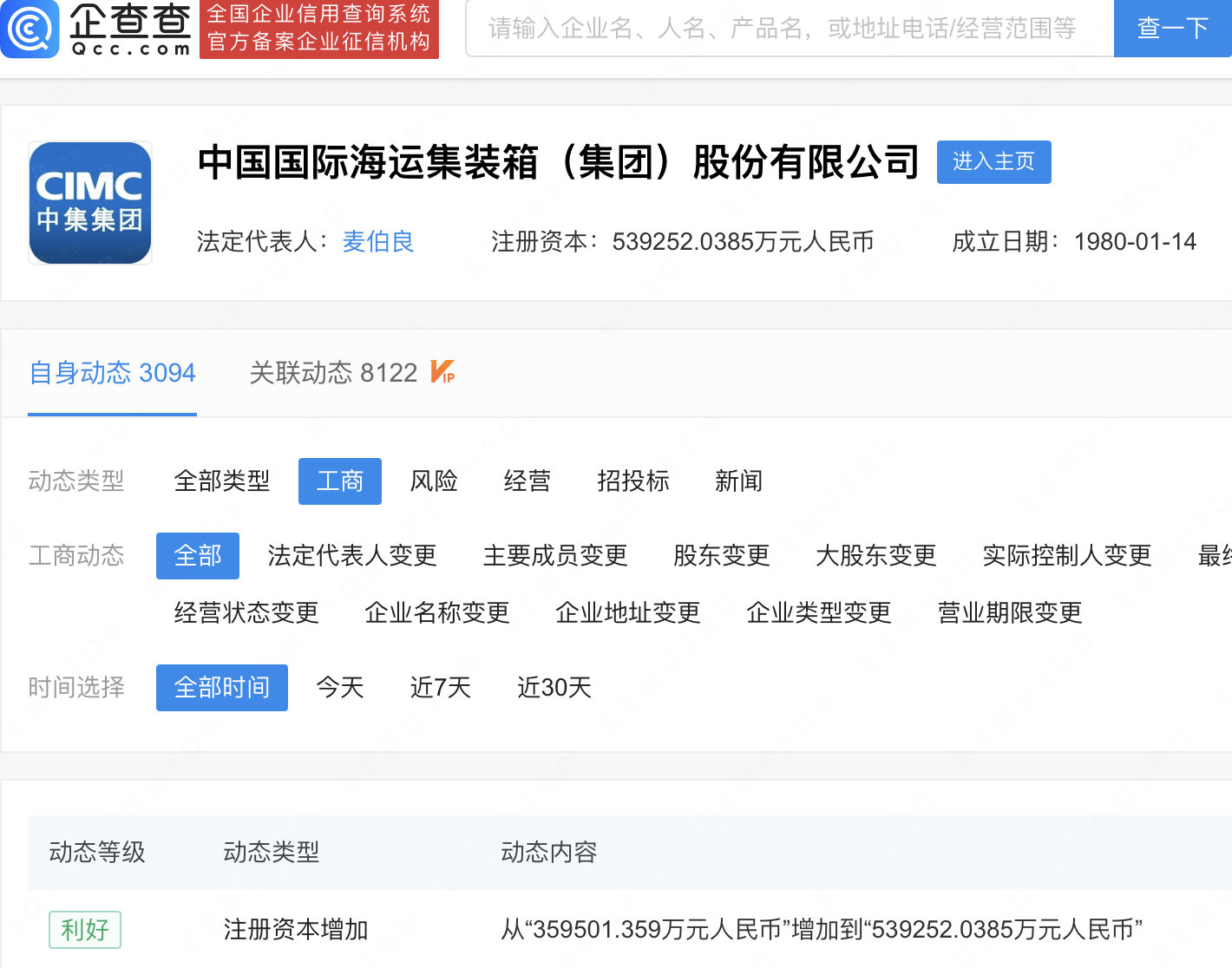Click registered capital 539252.0385万元人民币 value

click(743, 241)
